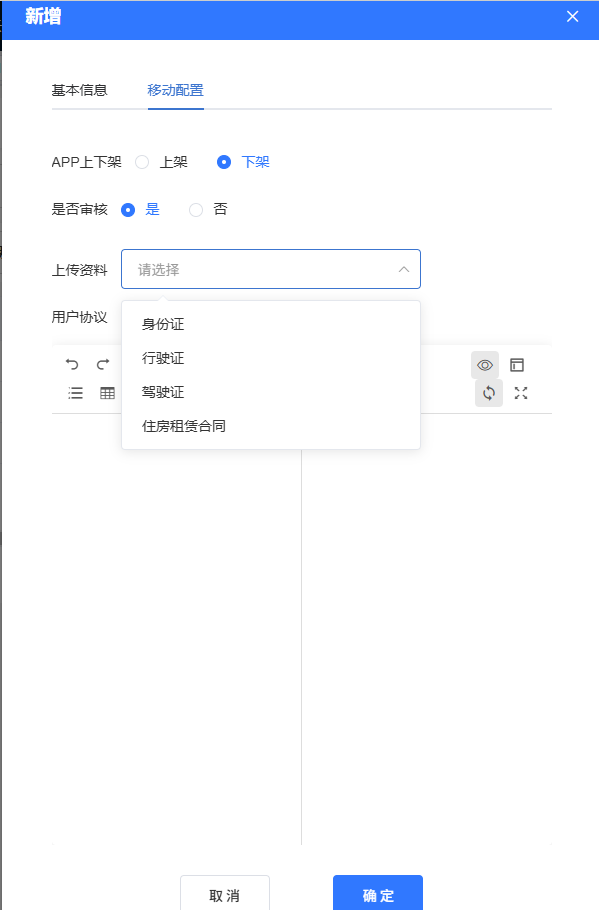
Task: Click the 是否审核 label
Action: click(80, 210)
